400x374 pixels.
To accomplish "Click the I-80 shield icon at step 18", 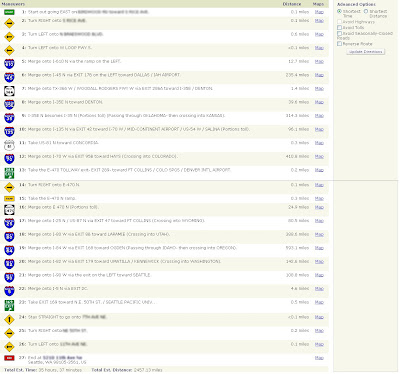I will (x=9, y=237).
